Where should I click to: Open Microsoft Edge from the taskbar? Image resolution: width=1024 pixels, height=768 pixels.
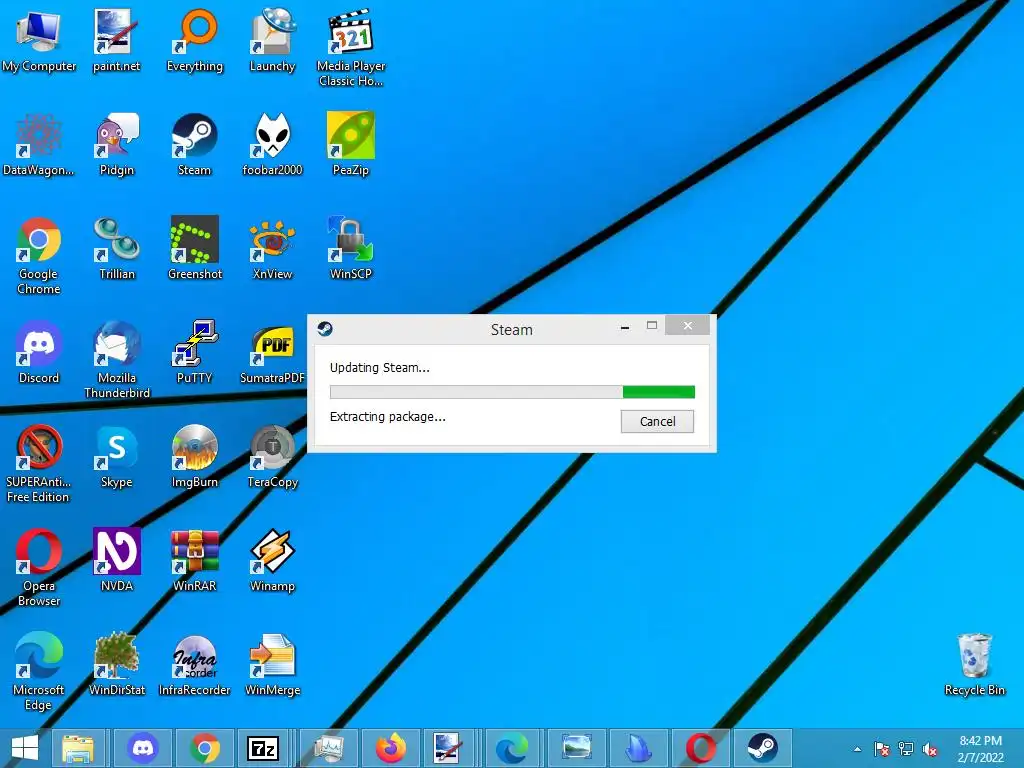(513, 748)
